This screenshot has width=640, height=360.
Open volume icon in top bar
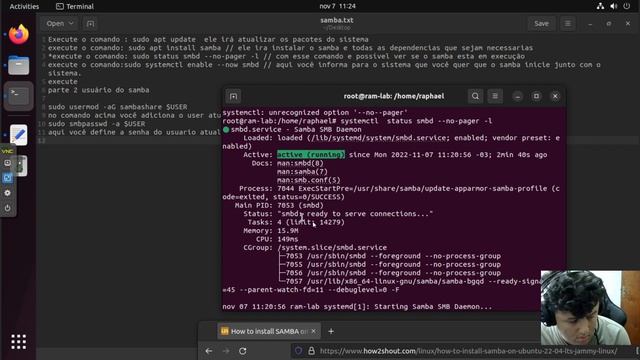coord(613,6)
